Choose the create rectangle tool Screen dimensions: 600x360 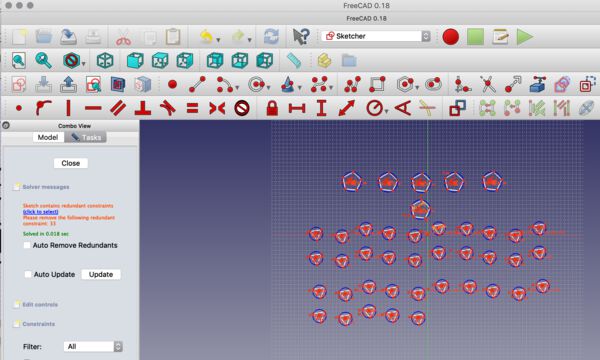point(377,84)
